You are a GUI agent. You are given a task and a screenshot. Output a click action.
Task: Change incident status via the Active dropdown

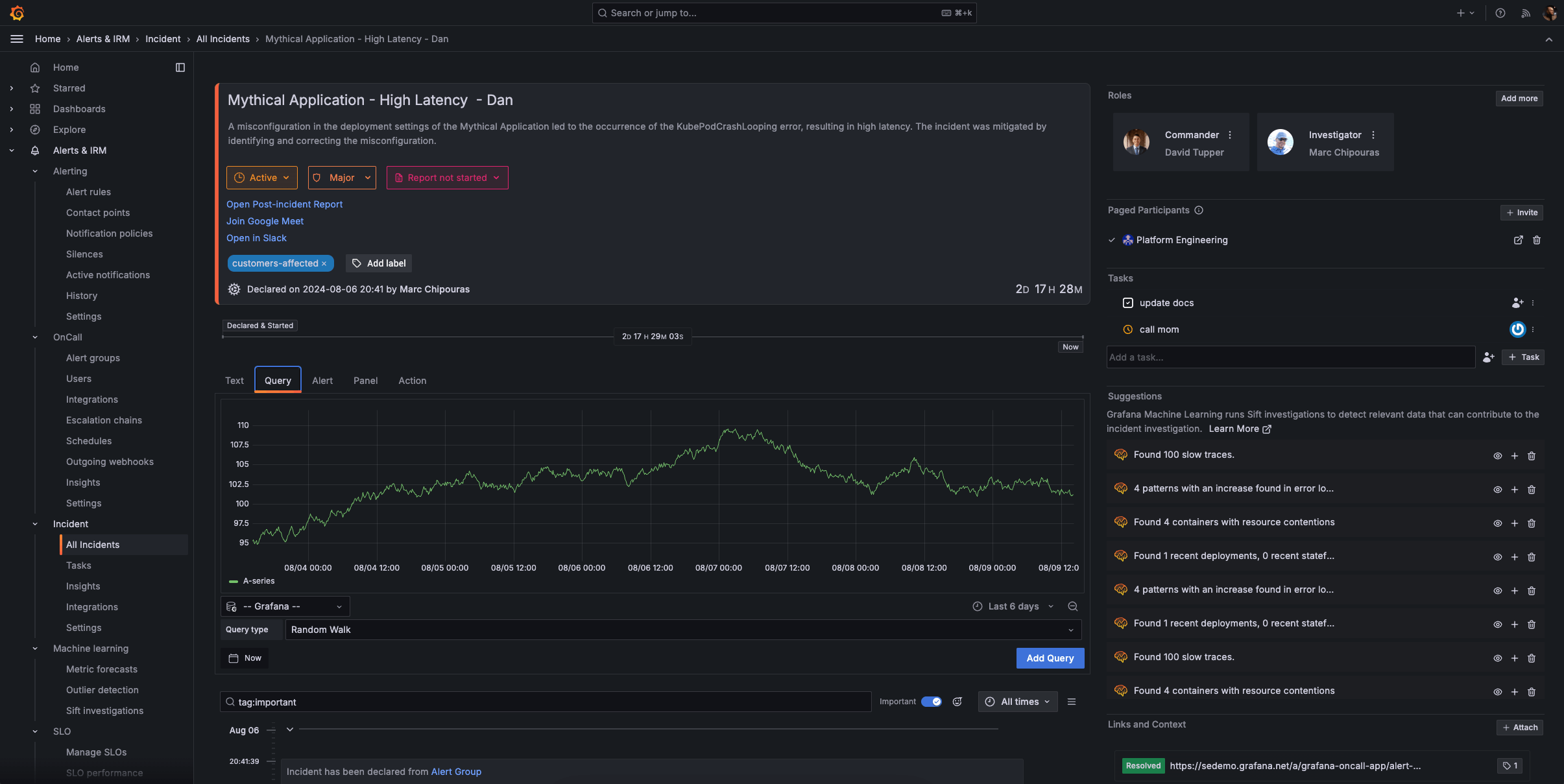click(262, 177)
